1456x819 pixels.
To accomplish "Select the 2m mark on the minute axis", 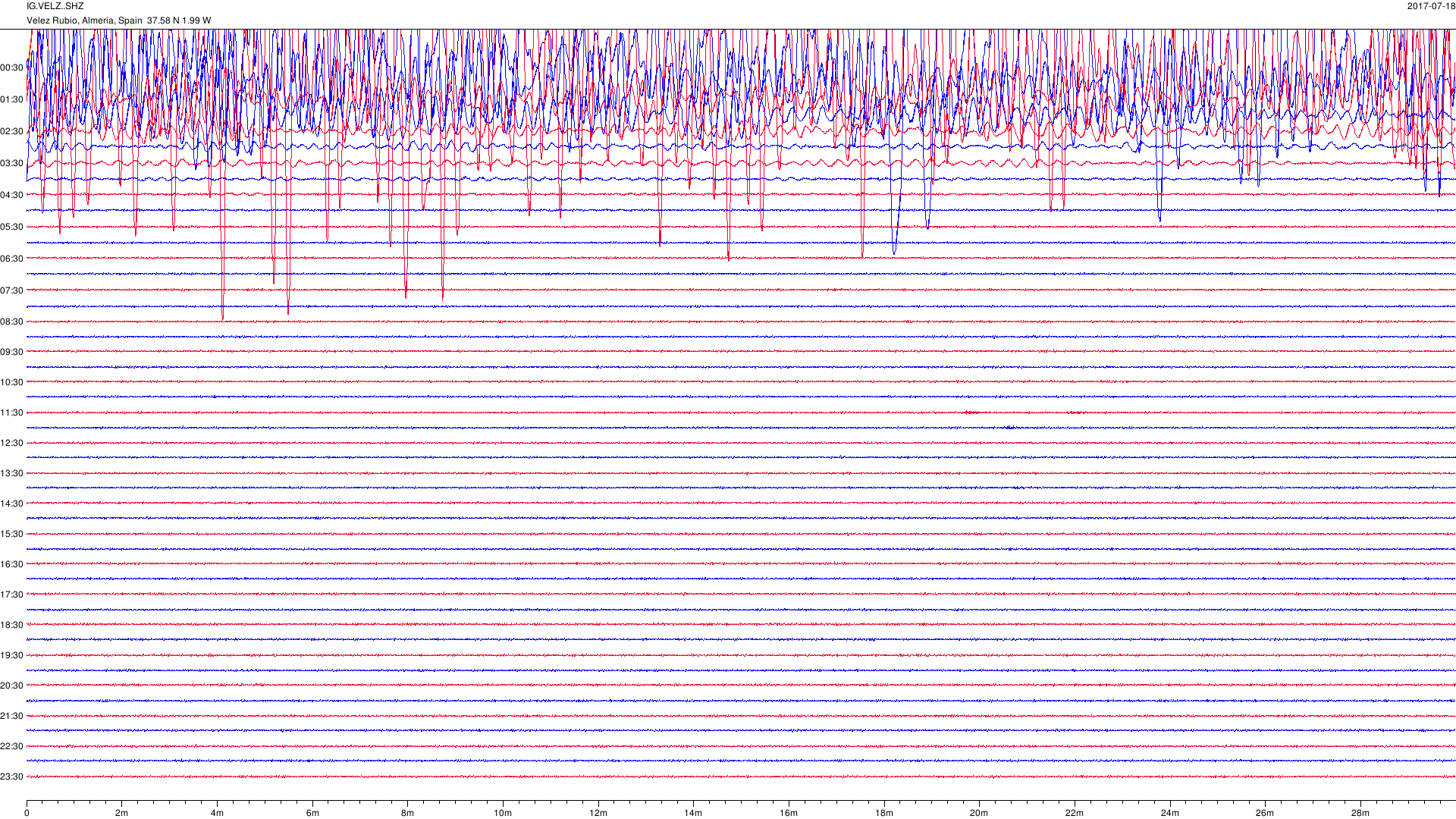I will click(x=122, y=813).
